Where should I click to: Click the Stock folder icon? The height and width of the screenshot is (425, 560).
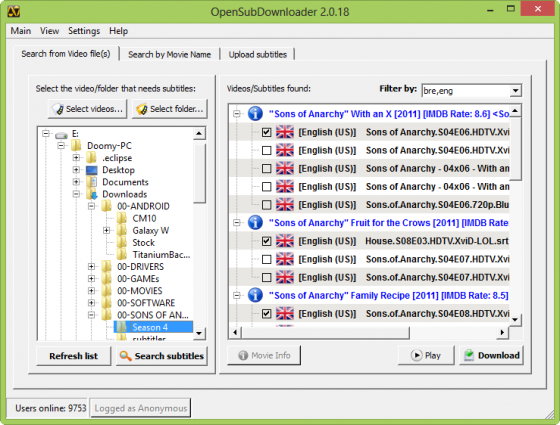point(122,242)
